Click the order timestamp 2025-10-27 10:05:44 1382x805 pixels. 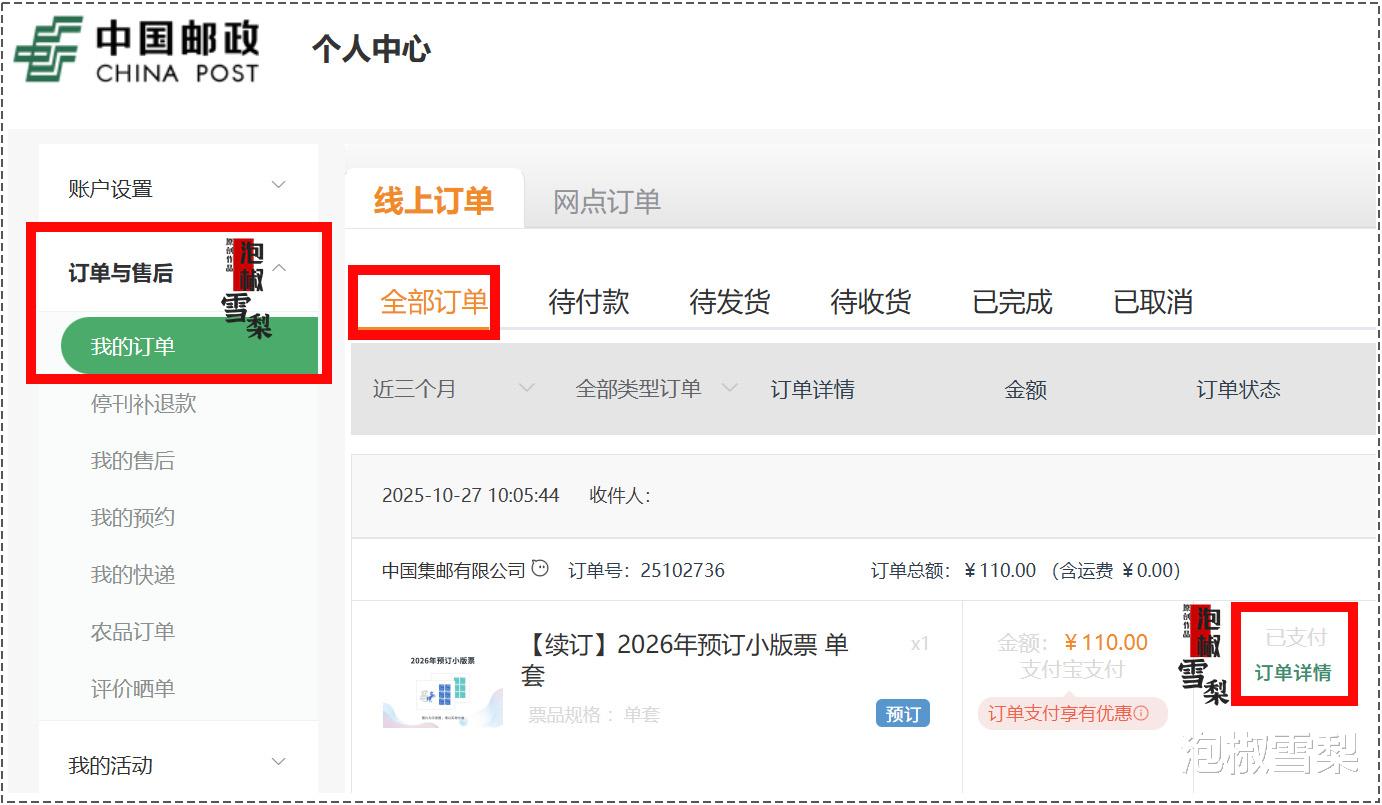click(x=470, y=495)
